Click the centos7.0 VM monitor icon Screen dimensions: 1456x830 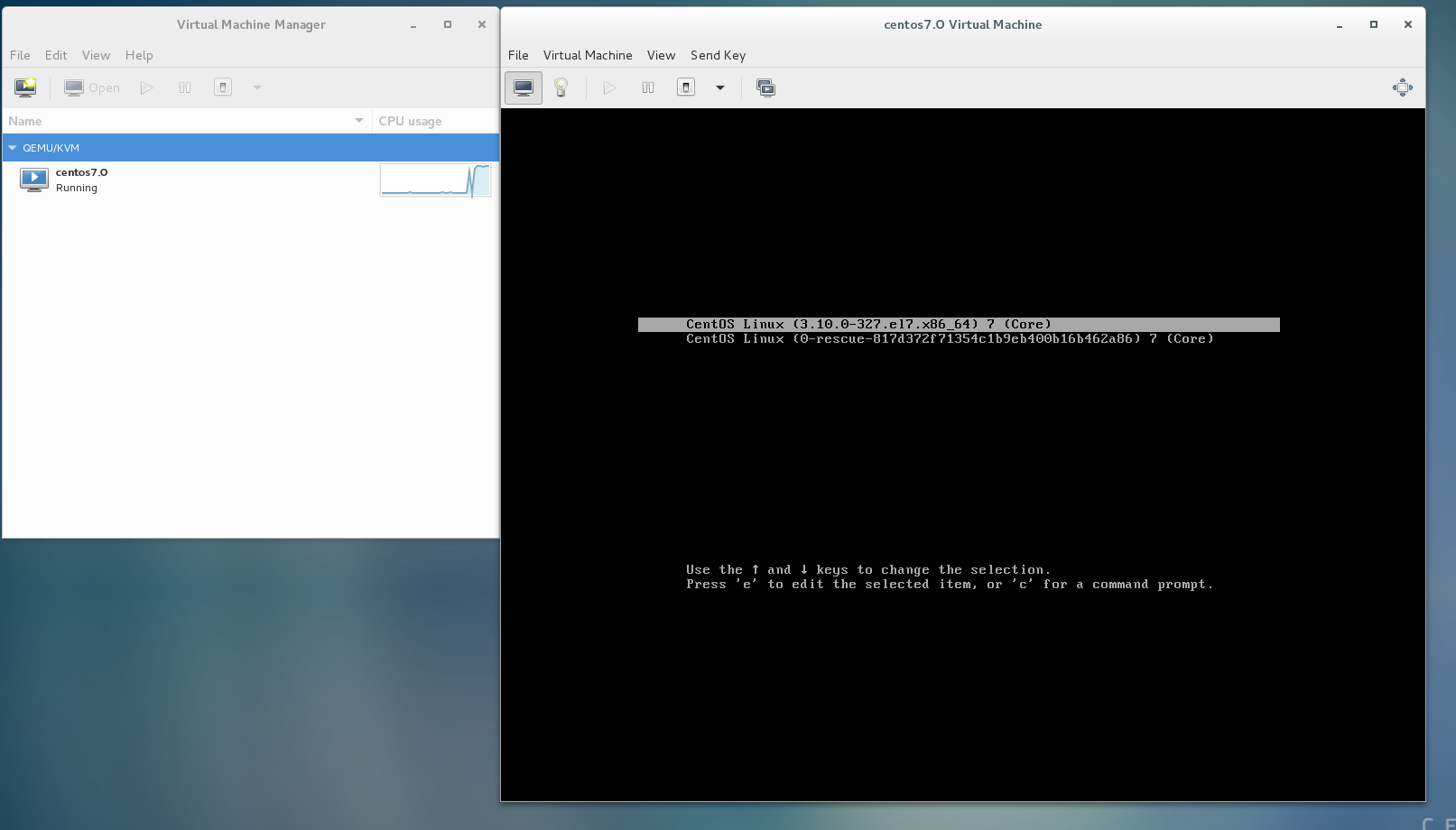tap(34, 180)
